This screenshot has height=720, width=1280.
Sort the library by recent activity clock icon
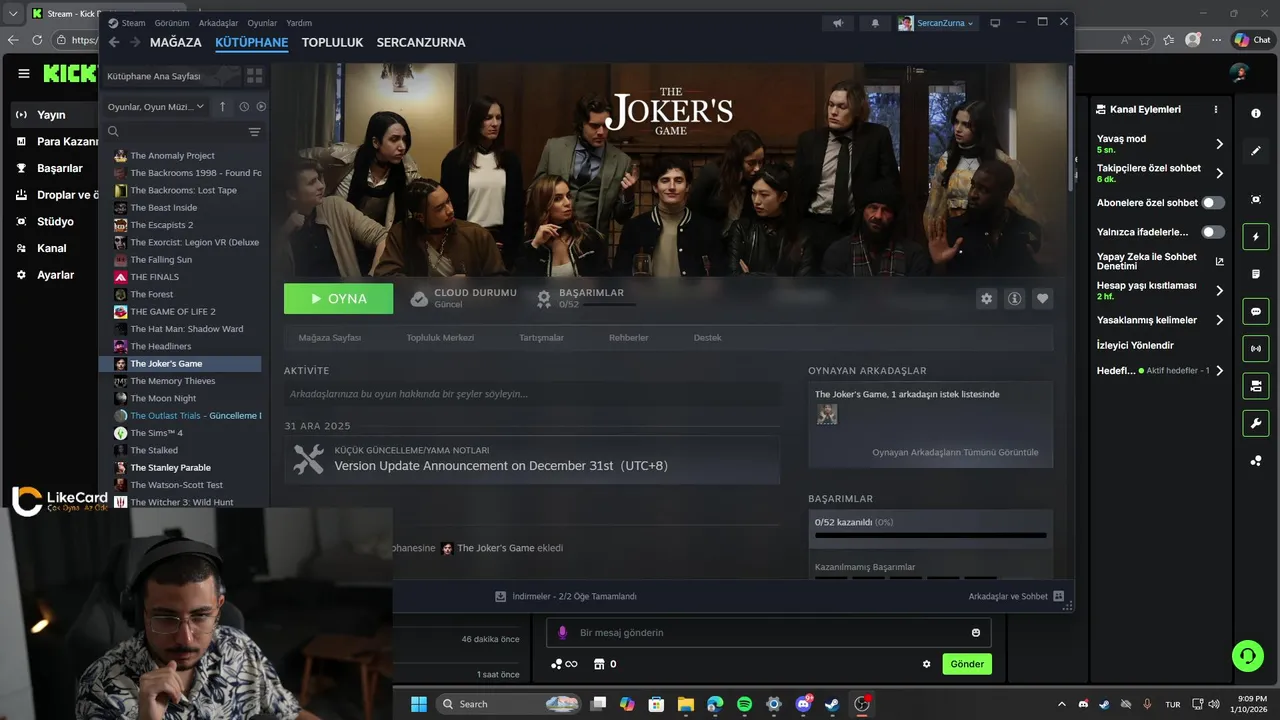click(x=244, y=107)
